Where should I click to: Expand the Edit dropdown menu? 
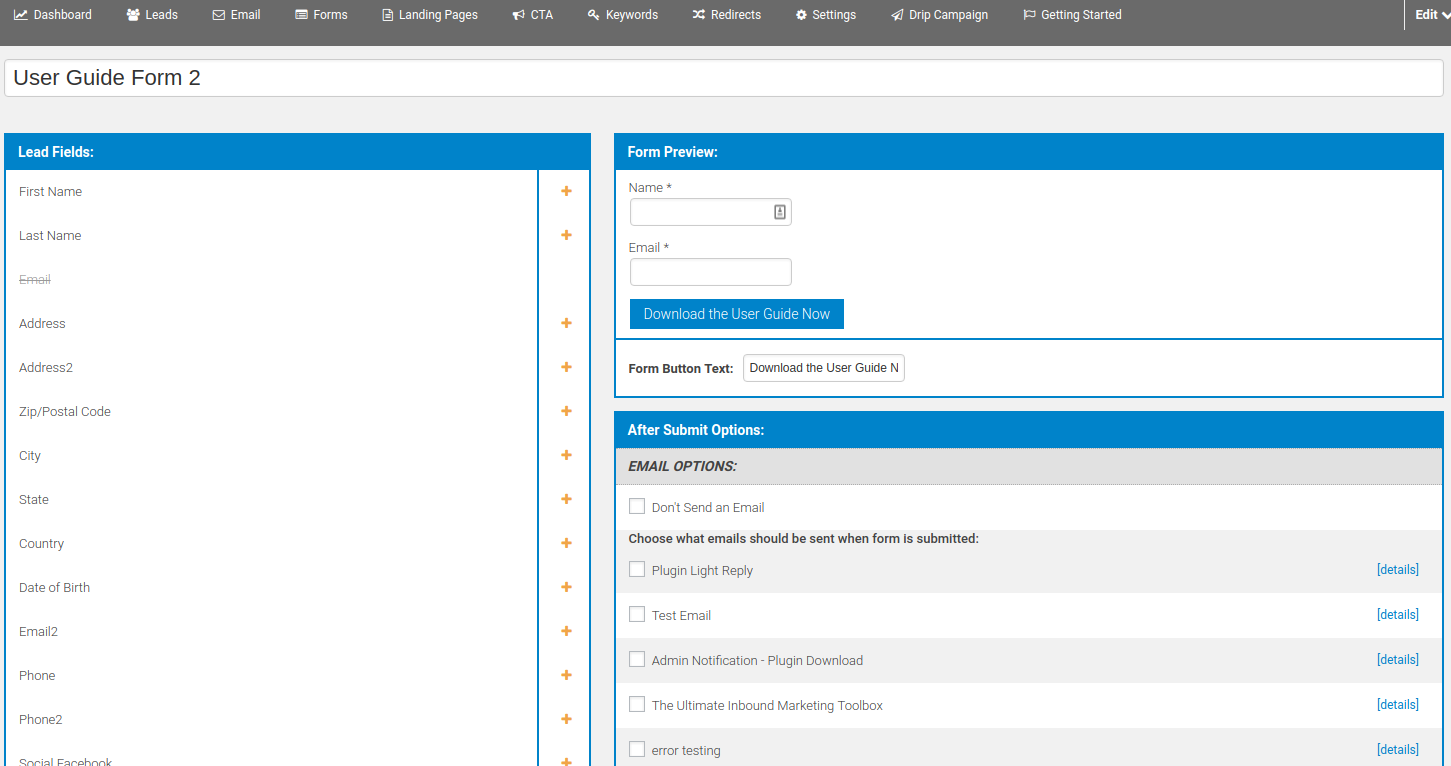(x=1431, y=15)
